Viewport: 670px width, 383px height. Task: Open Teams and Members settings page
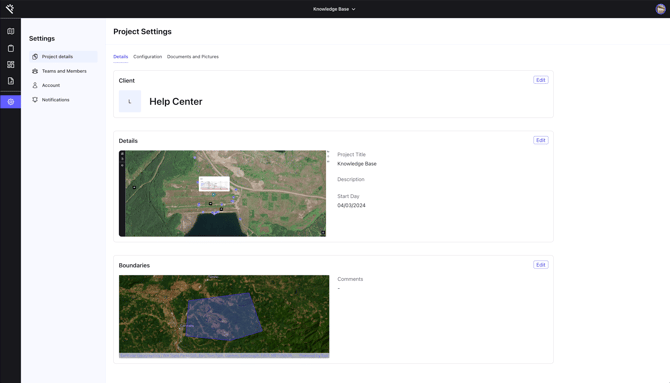point(63,71)
